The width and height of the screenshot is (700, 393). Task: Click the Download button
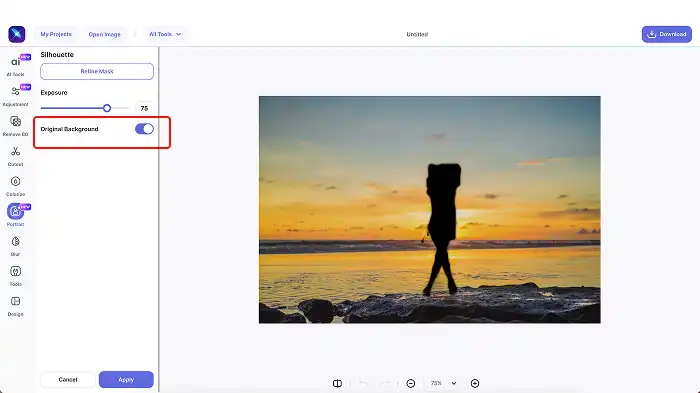click(x=667, y=34)
